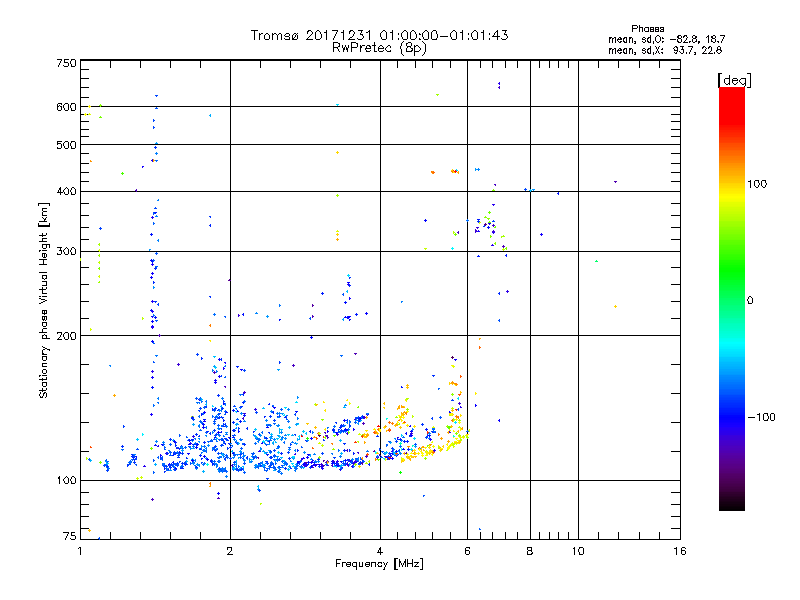800x600 pixels.
Task: Click the colorbar tick label '0'
Action: [750, 301]
